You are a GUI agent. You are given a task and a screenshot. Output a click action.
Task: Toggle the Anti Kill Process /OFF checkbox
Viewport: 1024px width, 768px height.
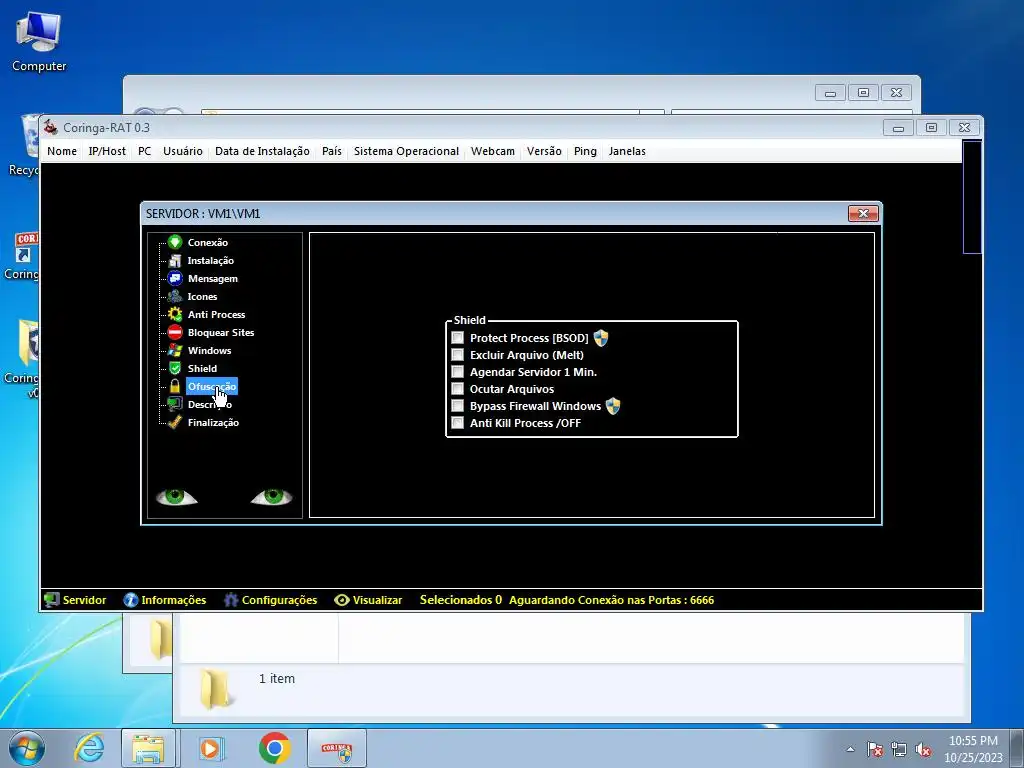click(458, 423)
